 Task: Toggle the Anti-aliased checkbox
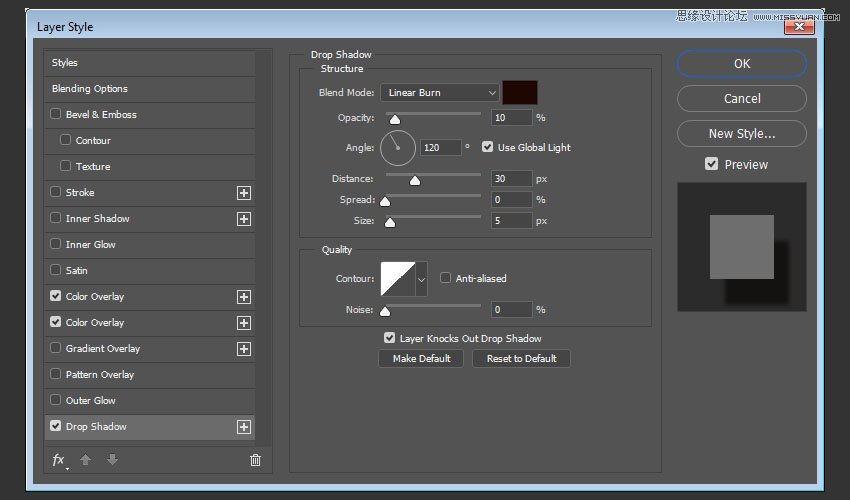(x=446, y=278)
